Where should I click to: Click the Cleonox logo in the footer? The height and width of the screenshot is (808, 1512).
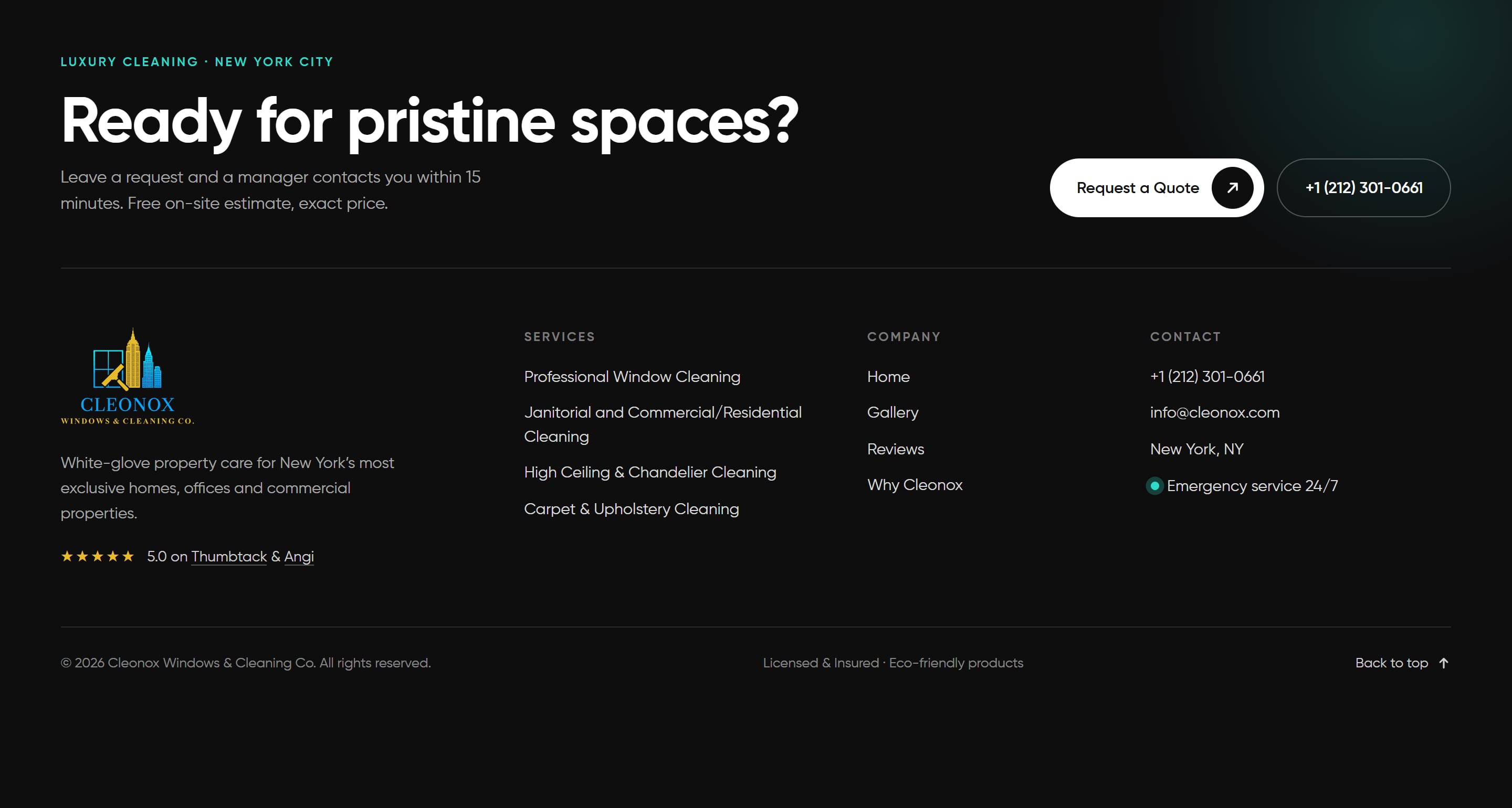(x=128, y=376)
